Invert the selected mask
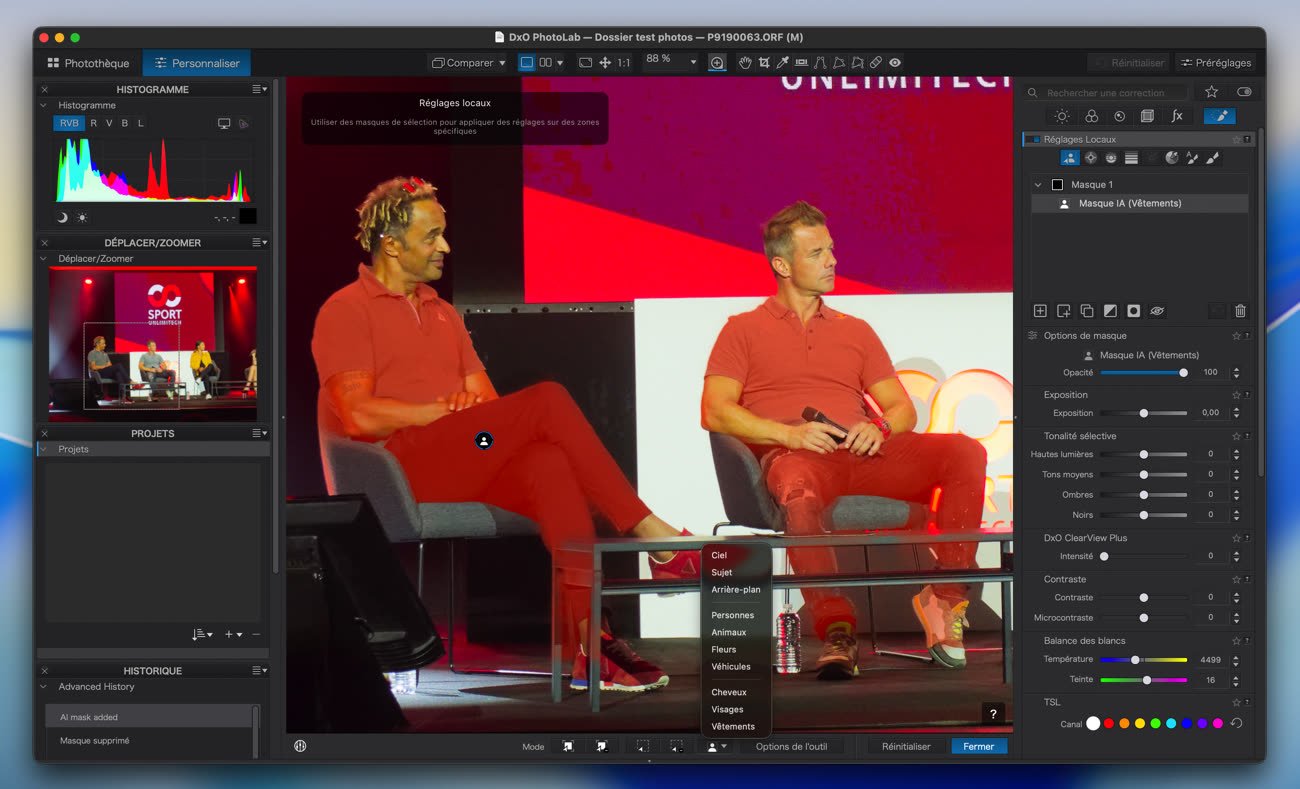Viewport: 1300px width, 789px height. [x=1110, y=311]
